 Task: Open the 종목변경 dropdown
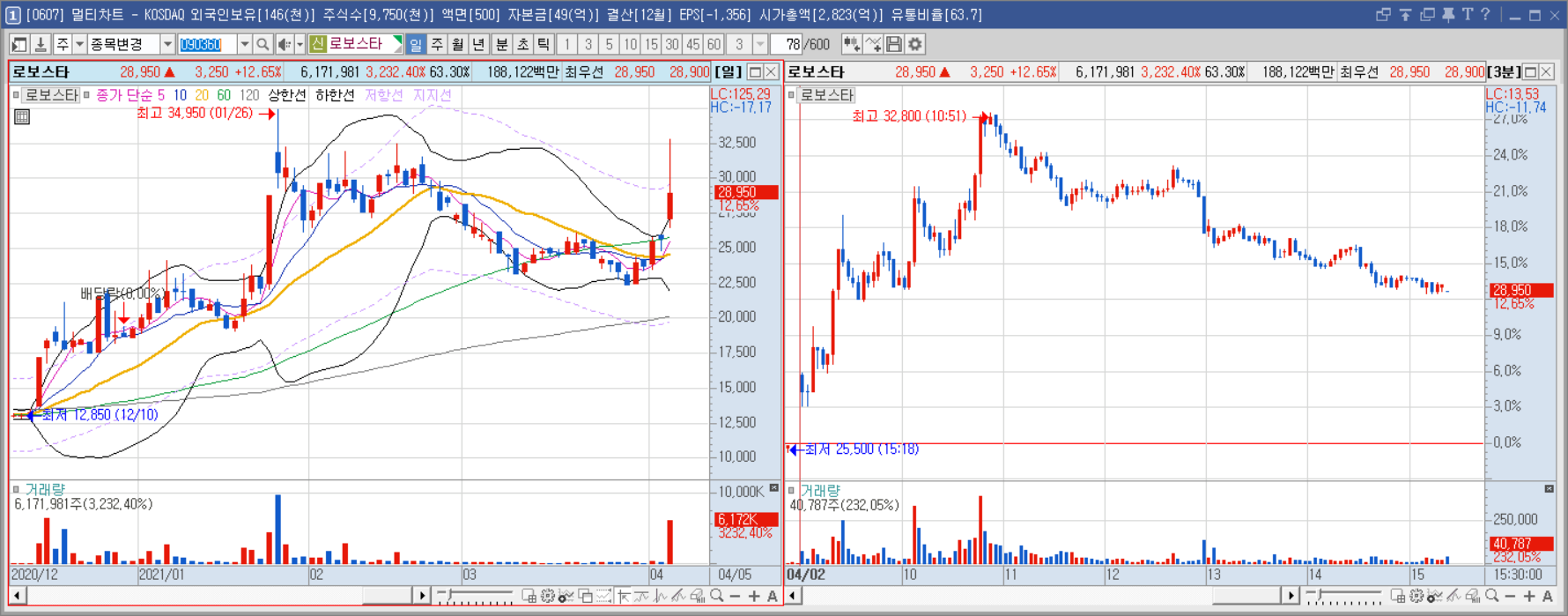pos(167,44)
